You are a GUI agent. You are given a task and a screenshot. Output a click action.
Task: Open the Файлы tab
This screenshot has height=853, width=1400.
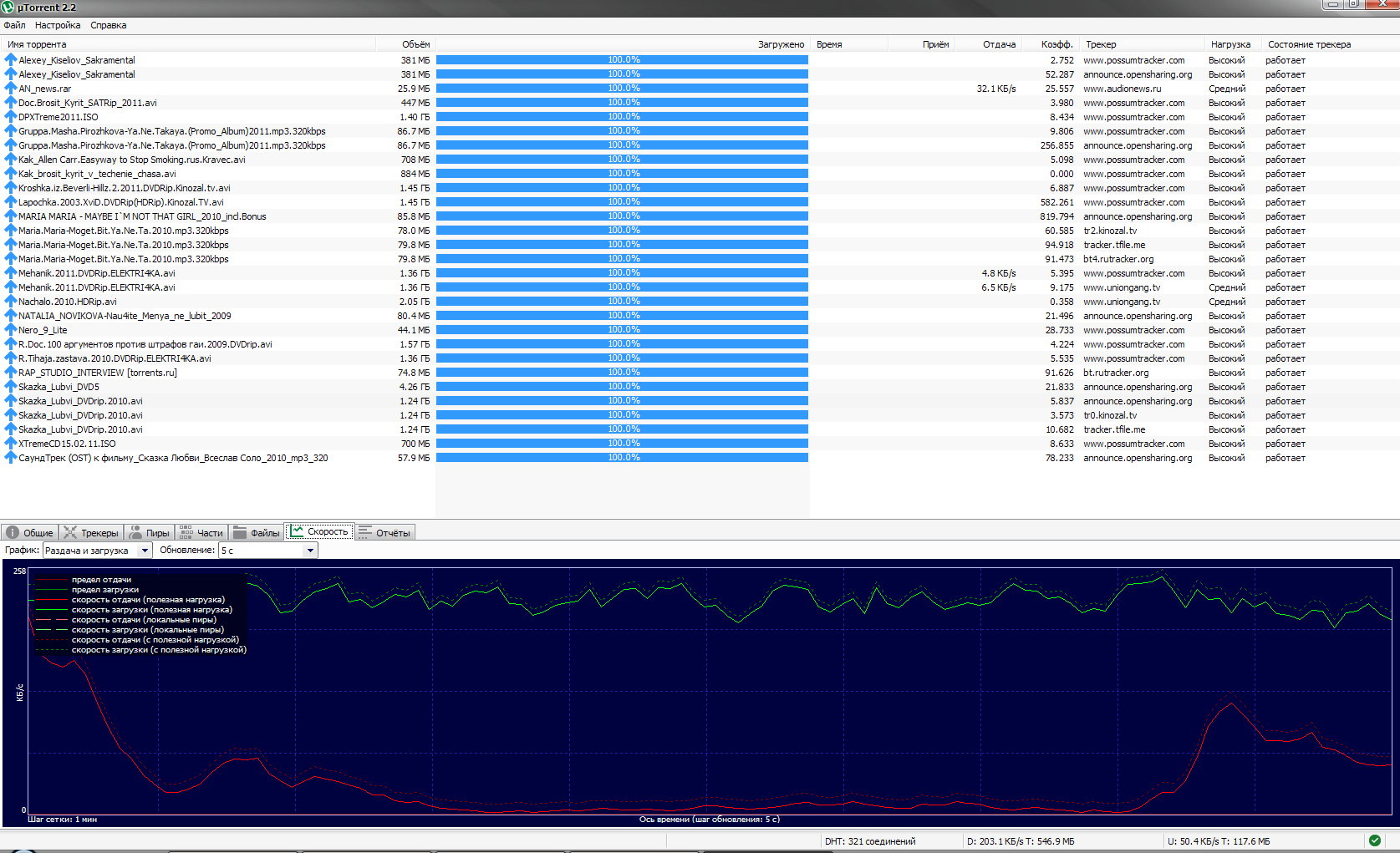coord(257,532)
